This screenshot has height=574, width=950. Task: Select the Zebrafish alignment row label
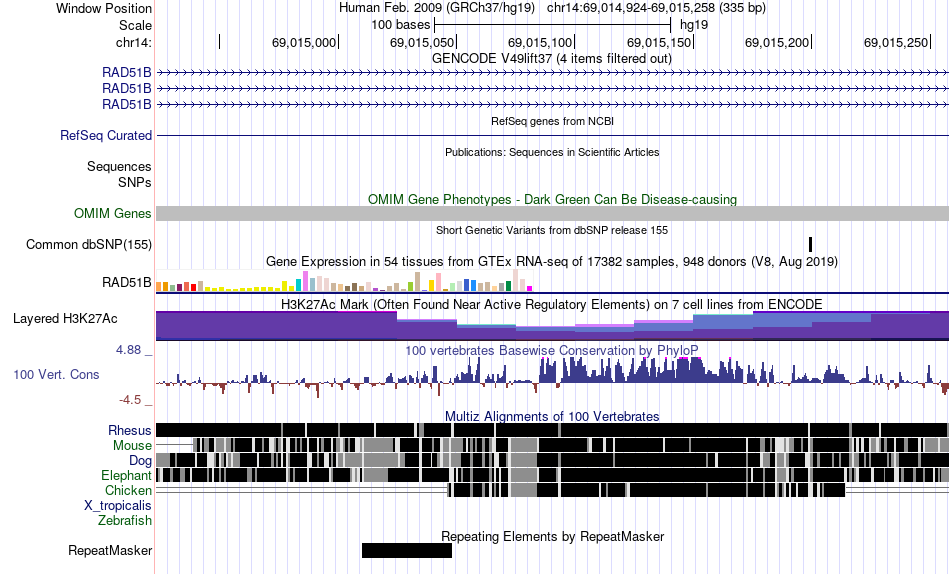point(125,520)
